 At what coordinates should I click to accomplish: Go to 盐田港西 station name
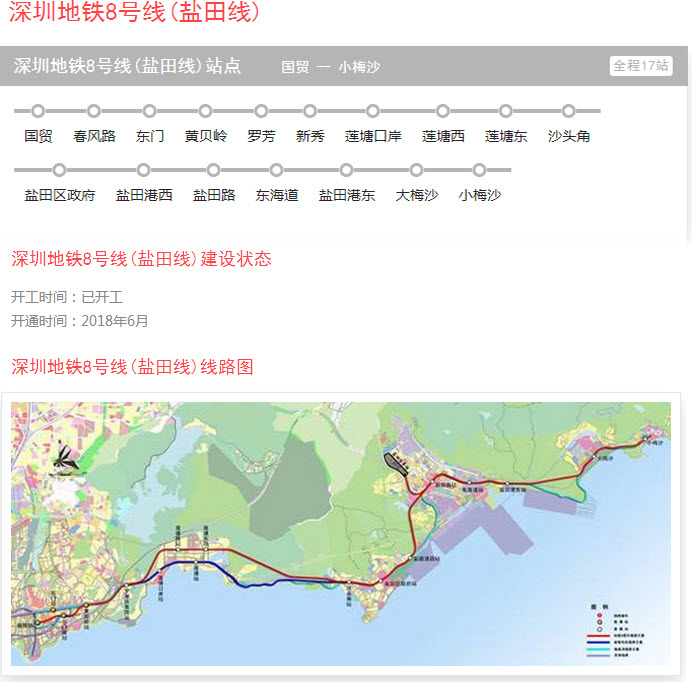(144, 195)
